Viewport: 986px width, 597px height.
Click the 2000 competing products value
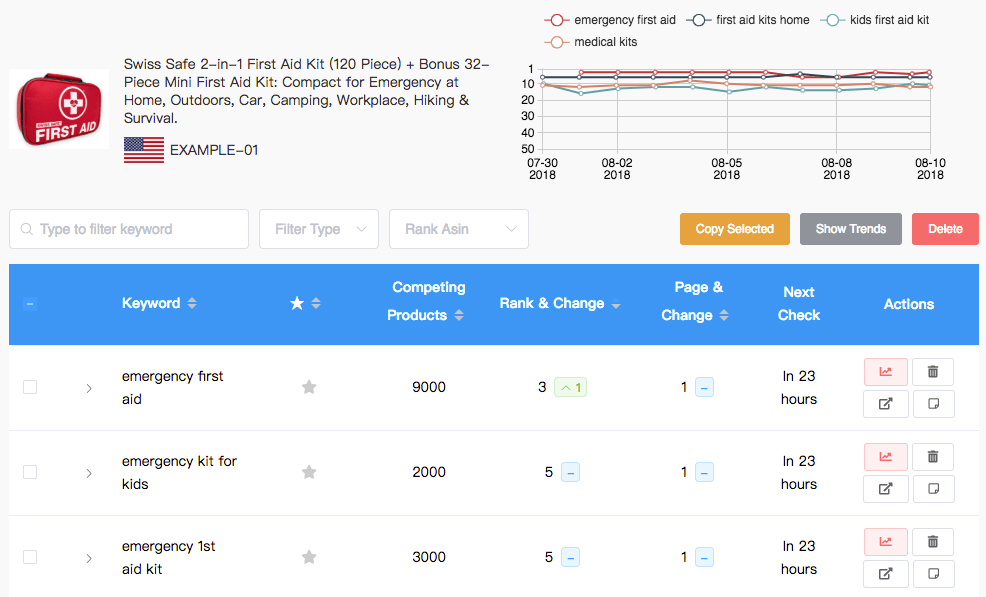[x=429, y=472]
